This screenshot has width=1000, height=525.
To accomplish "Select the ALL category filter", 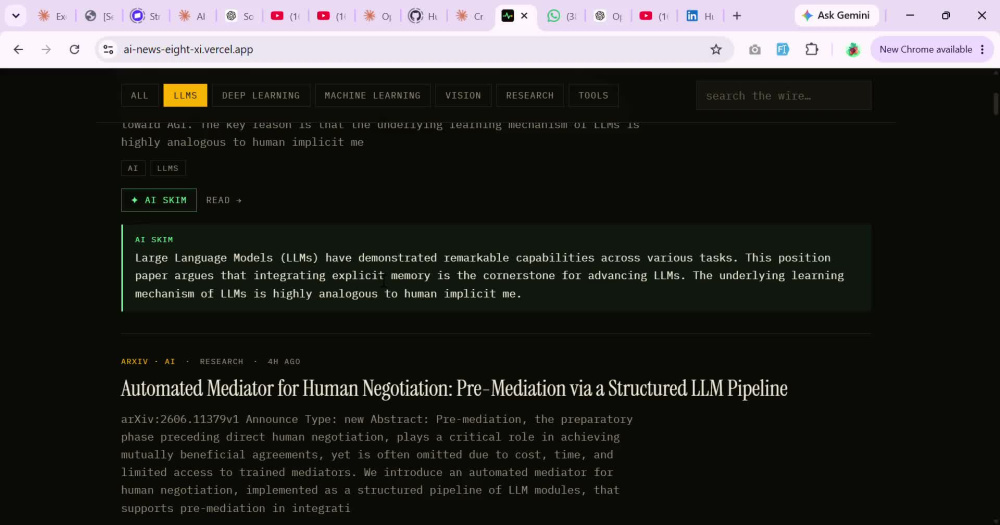I will (x=140, y=96).
